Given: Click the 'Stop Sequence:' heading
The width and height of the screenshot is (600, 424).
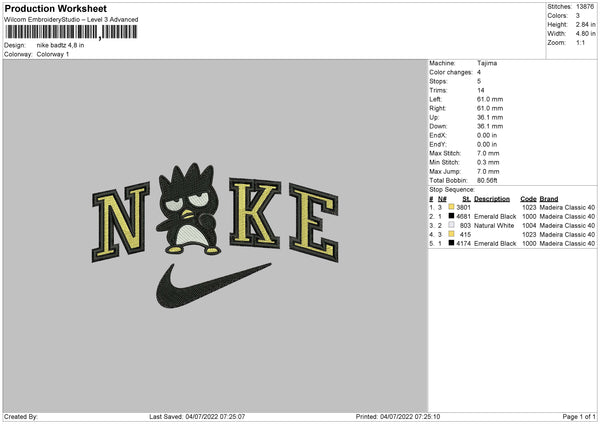Looking at the screenshot, I should (x=452, y=190).
